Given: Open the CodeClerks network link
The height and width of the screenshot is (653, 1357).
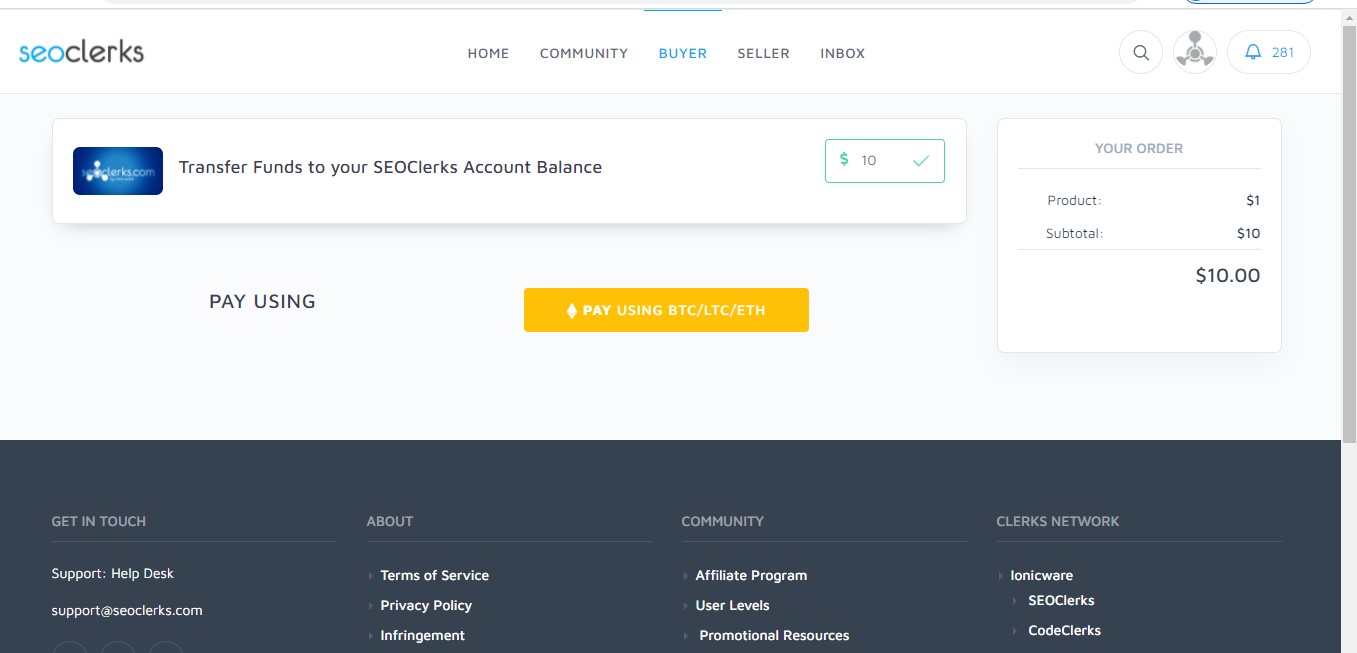Looking at the screenshot, I should point(1064,630).
